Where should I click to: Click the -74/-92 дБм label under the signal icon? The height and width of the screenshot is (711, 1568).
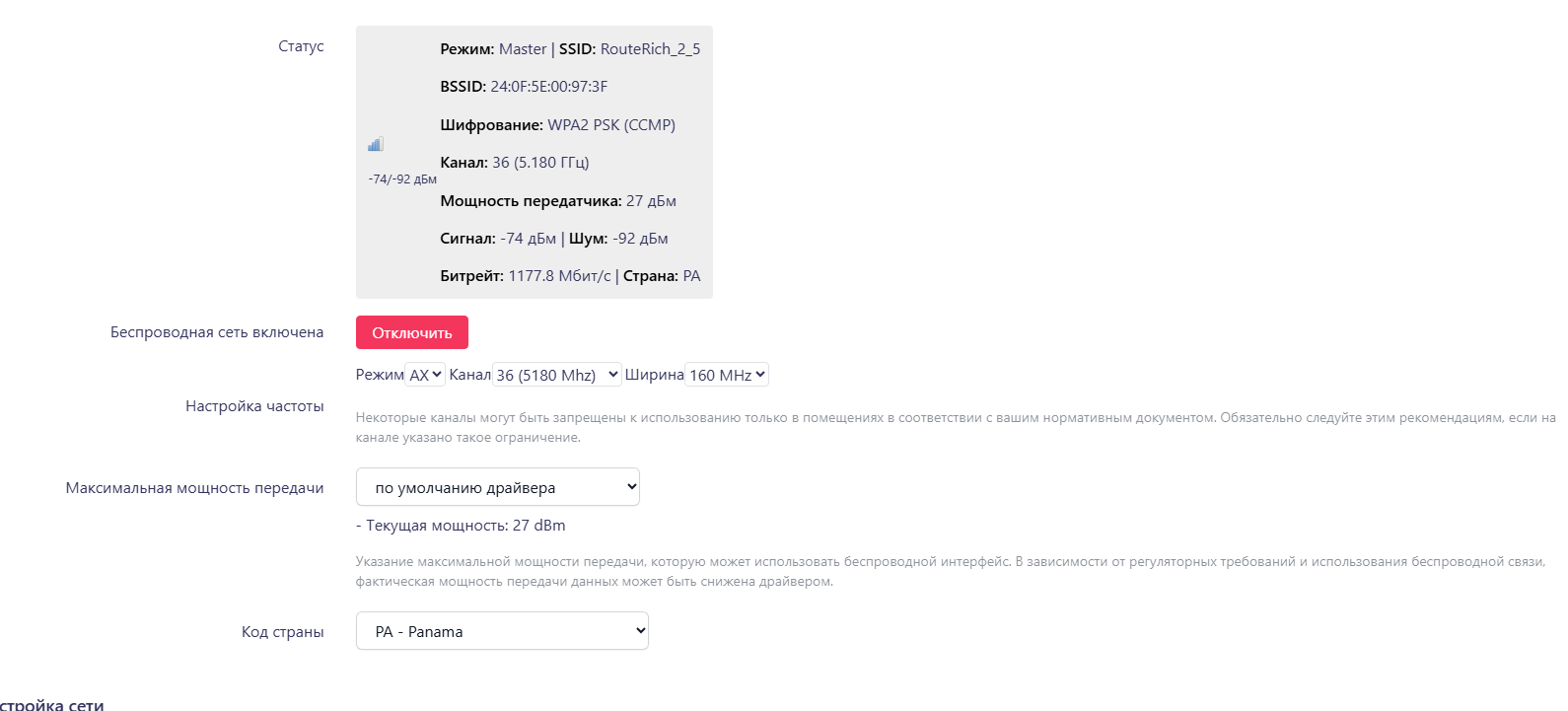402,179
